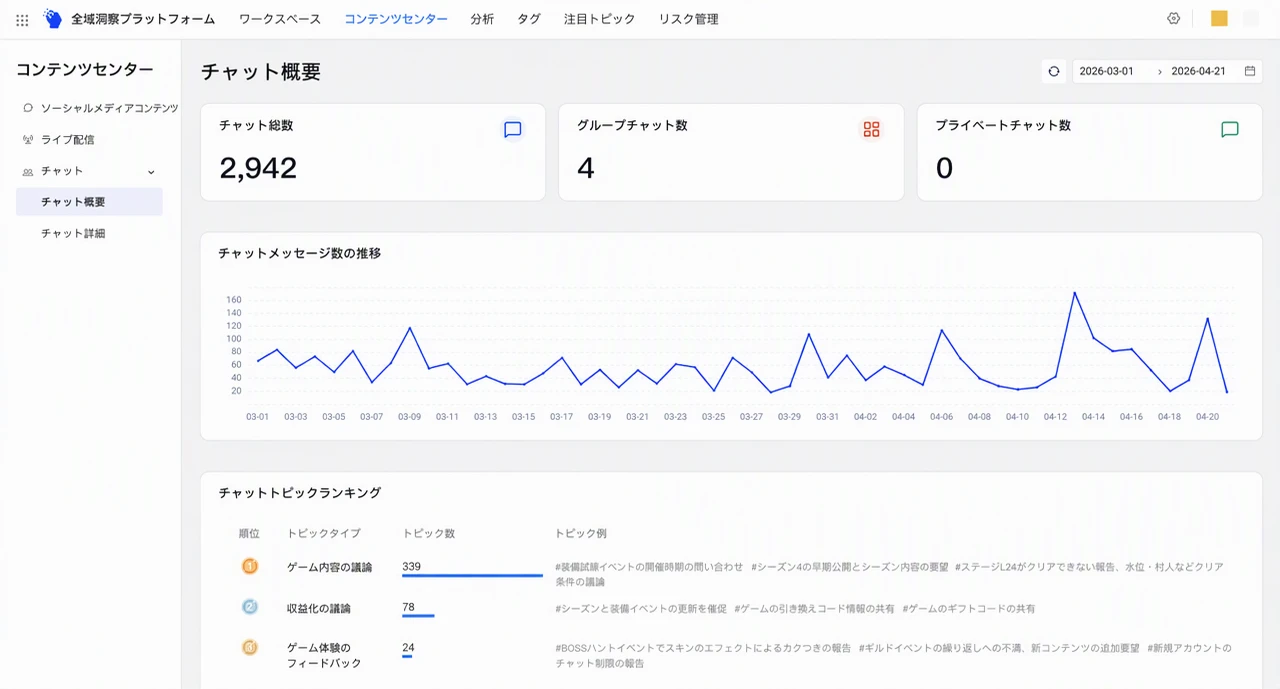1280x689 pixels.
Task: Click topic count 78 link
Action: pos(408,607)
